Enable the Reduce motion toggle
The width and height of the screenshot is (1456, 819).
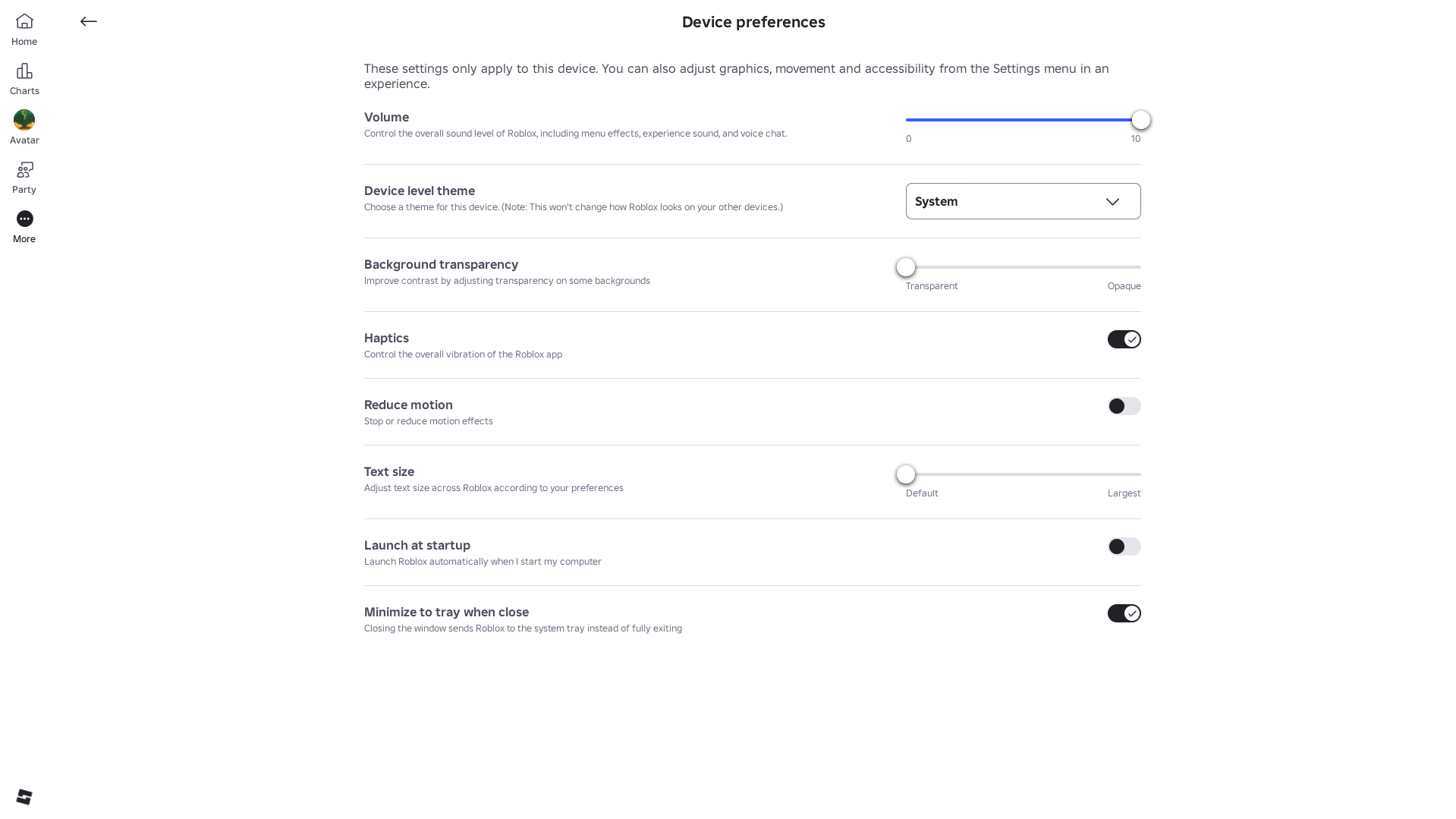click(x=1124, y=406)
